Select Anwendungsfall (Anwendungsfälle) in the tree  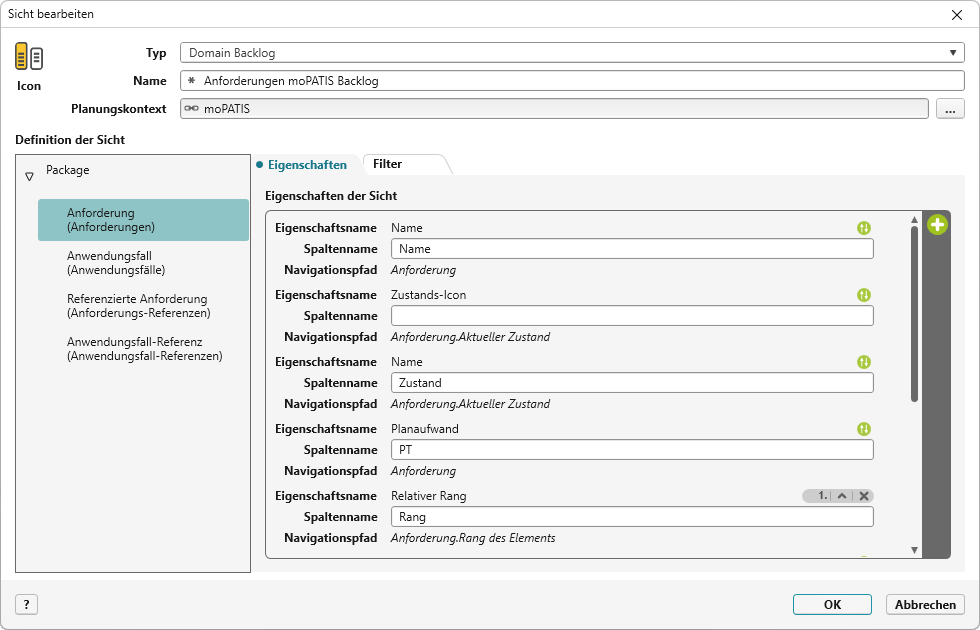116,262
